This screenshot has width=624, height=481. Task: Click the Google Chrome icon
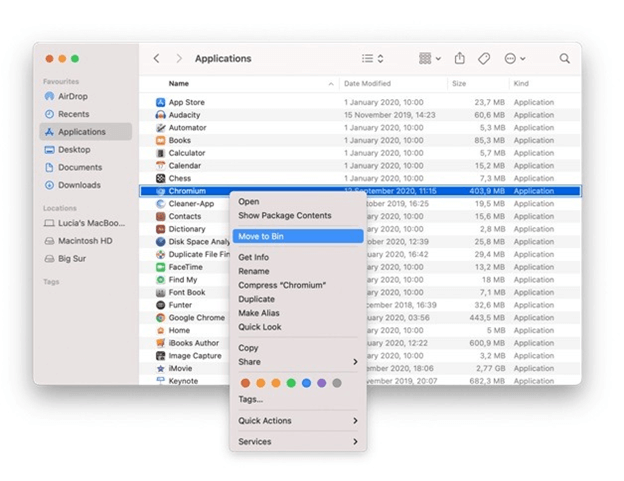tap(160, 318)
